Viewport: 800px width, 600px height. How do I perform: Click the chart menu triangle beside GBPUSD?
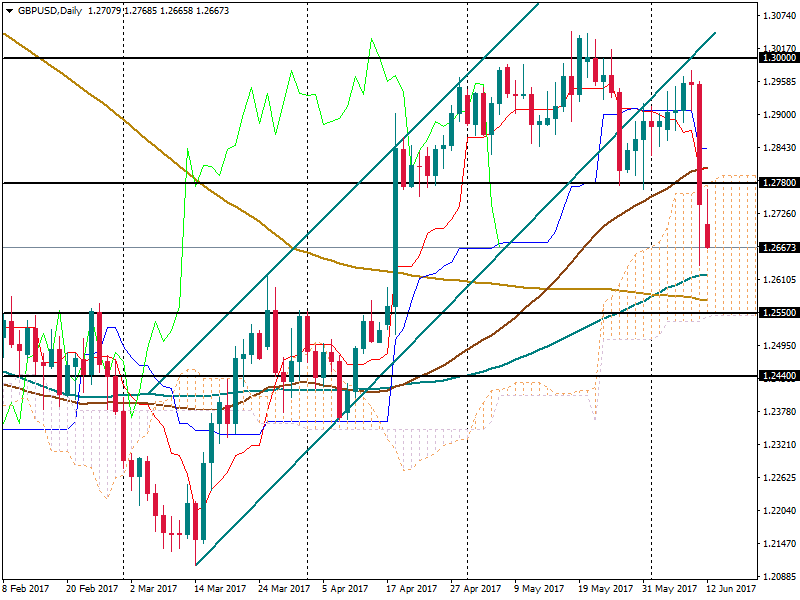7,11
